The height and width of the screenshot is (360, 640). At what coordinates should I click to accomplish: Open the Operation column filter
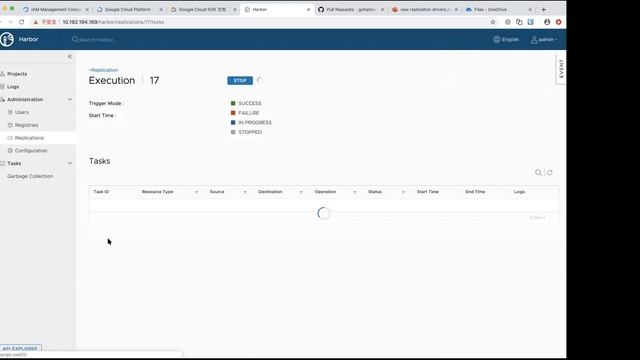pyautogui.click(x=355, y=192)
